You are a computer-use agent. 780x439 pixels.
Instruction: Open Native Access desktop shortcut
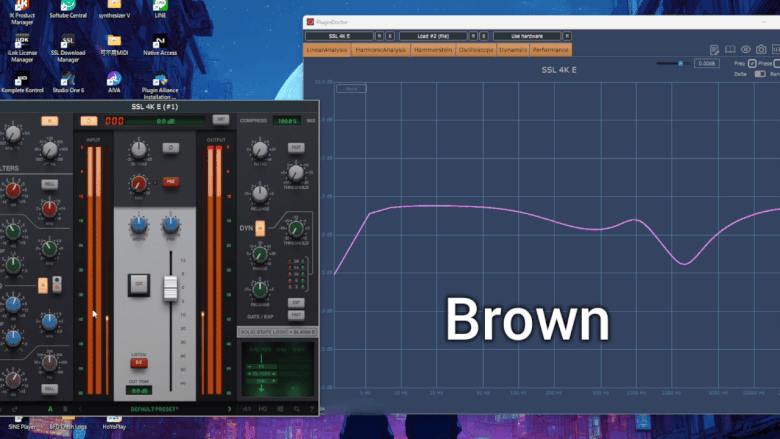coord(160,44)
